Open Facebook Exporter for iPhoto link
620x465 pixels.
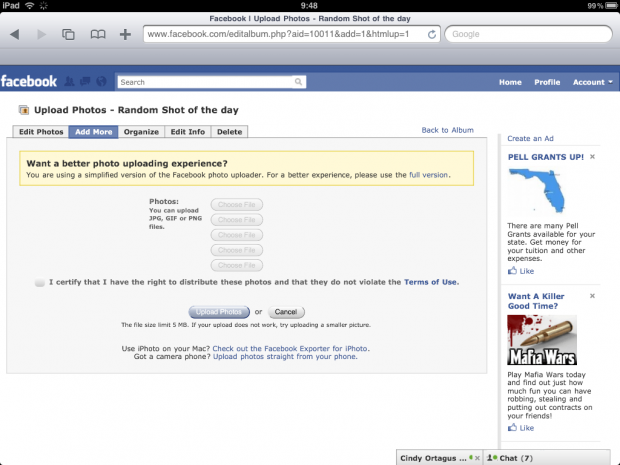(290, 348)
